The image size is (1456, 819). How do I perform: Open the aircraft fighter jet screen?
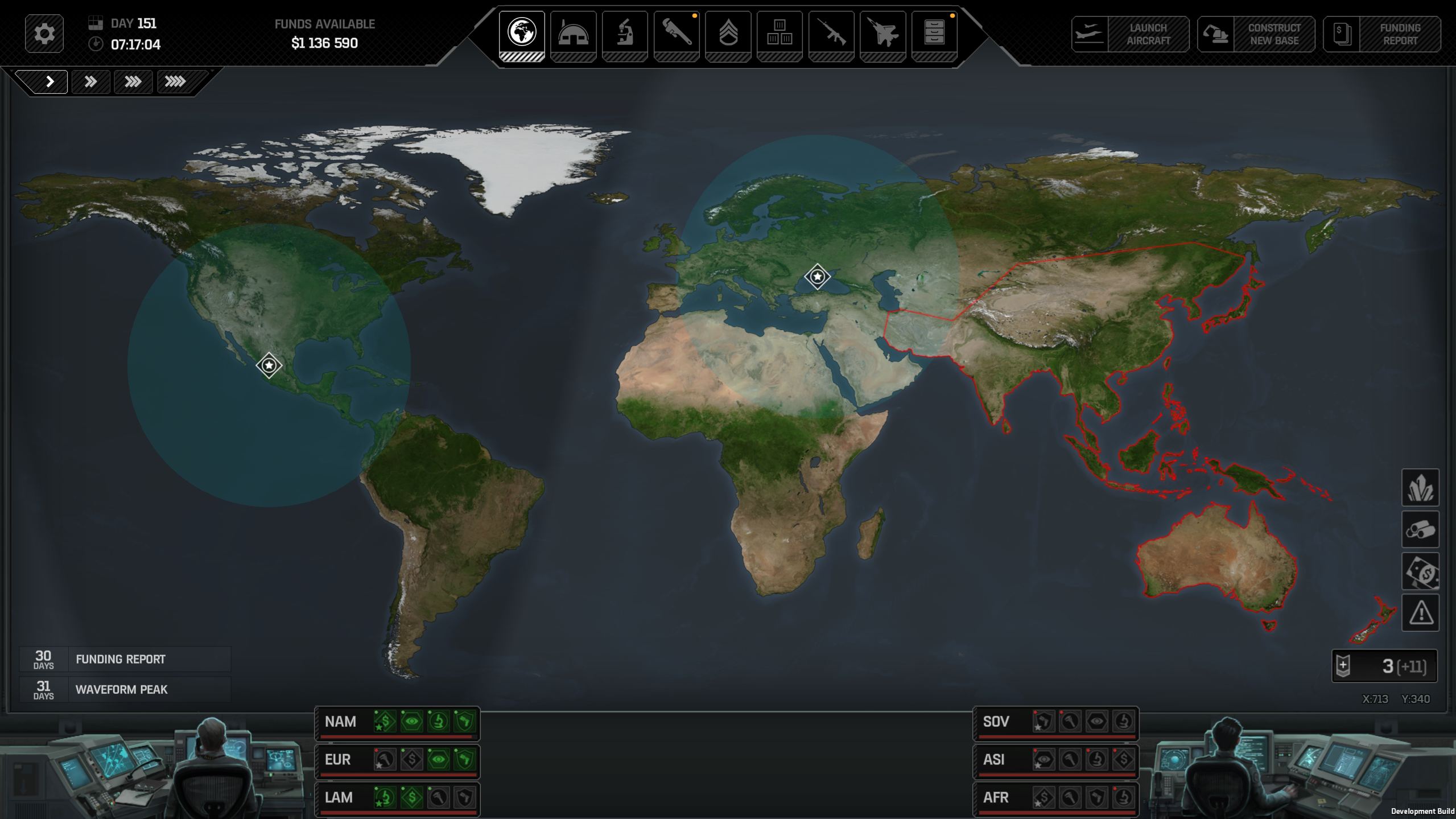pos(883,33)
